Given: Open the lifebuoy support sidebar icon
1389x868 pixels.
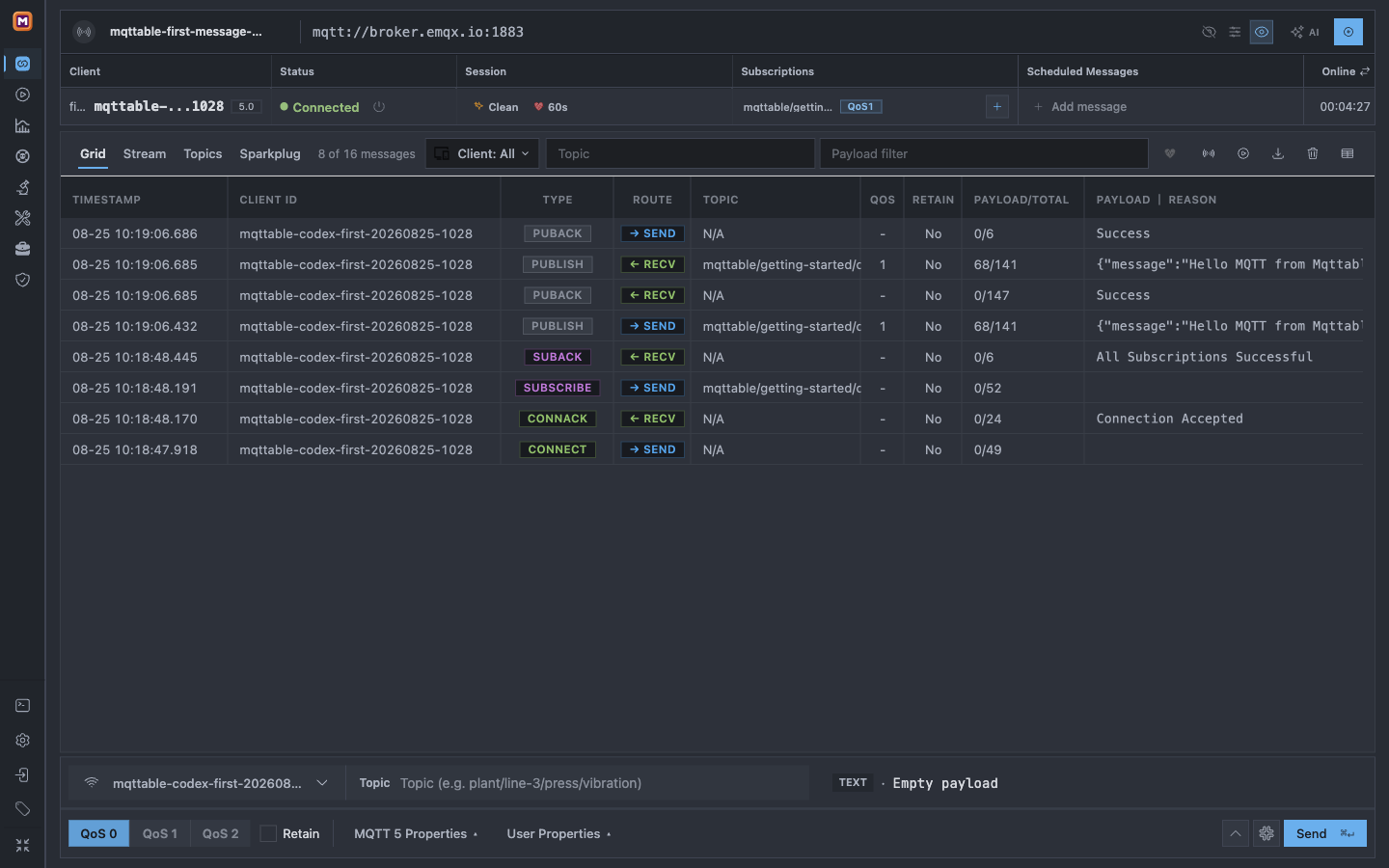Looking at the screenshot, I should click(22, 156).
